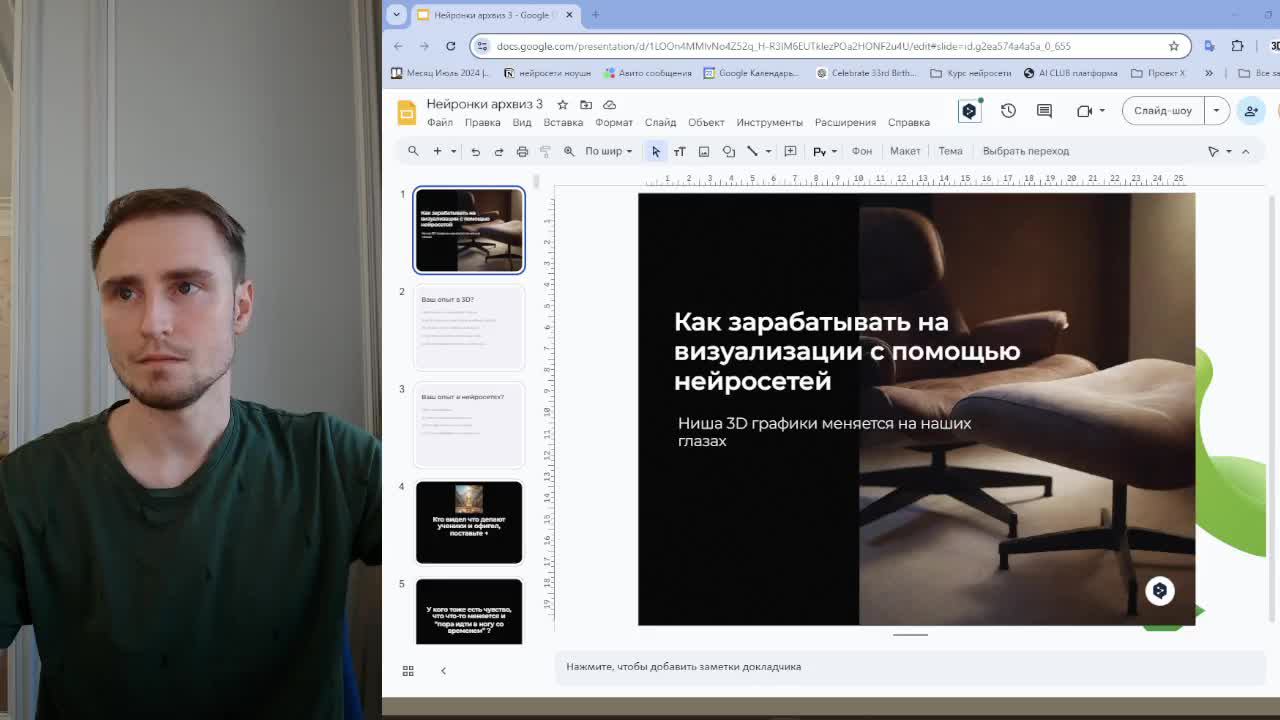Open the Слайд menu

pyautogui.click(x=660, y=122)
